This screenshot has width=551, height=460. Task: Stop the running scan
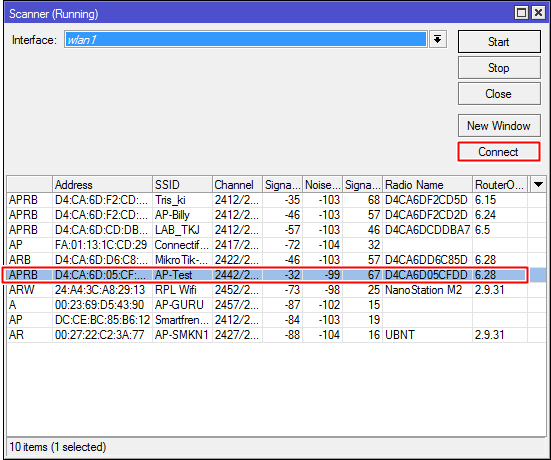pyautogui.click(x=499, y=67)
